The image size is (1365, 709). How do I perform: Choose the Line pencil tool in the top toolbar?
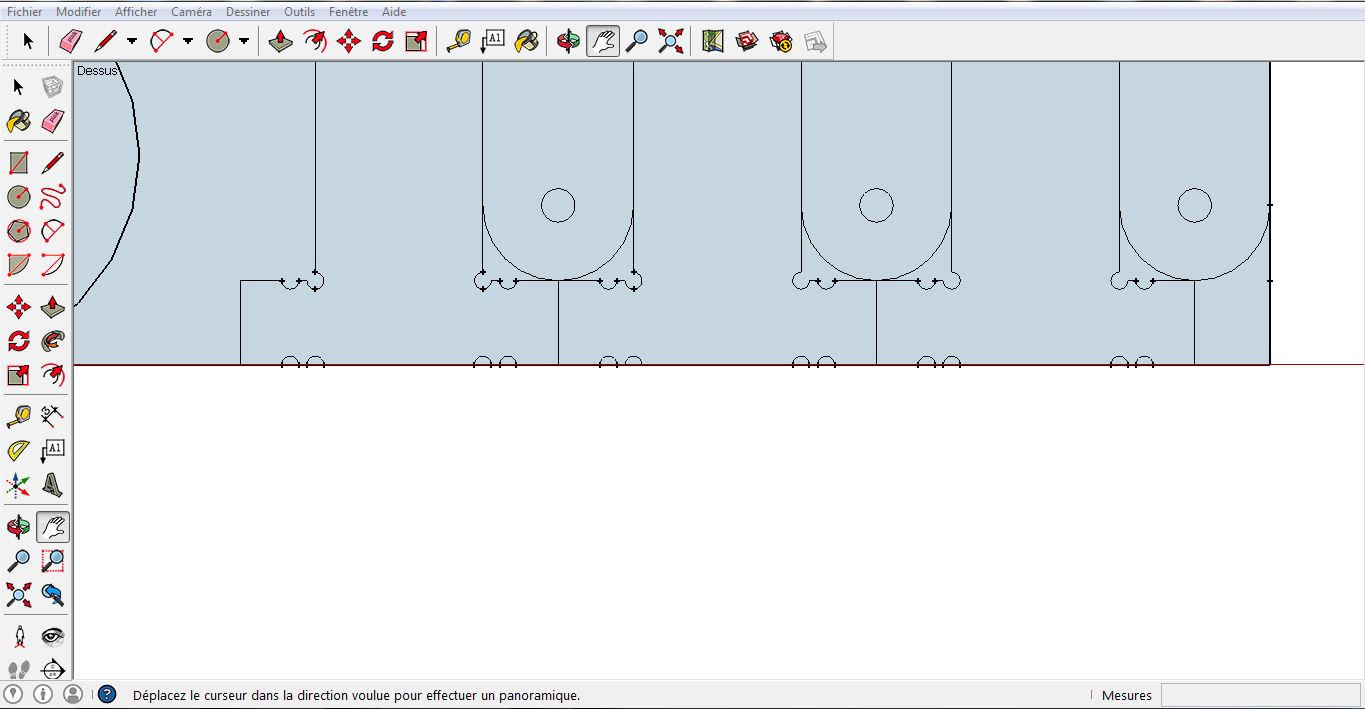click(105, 41)
